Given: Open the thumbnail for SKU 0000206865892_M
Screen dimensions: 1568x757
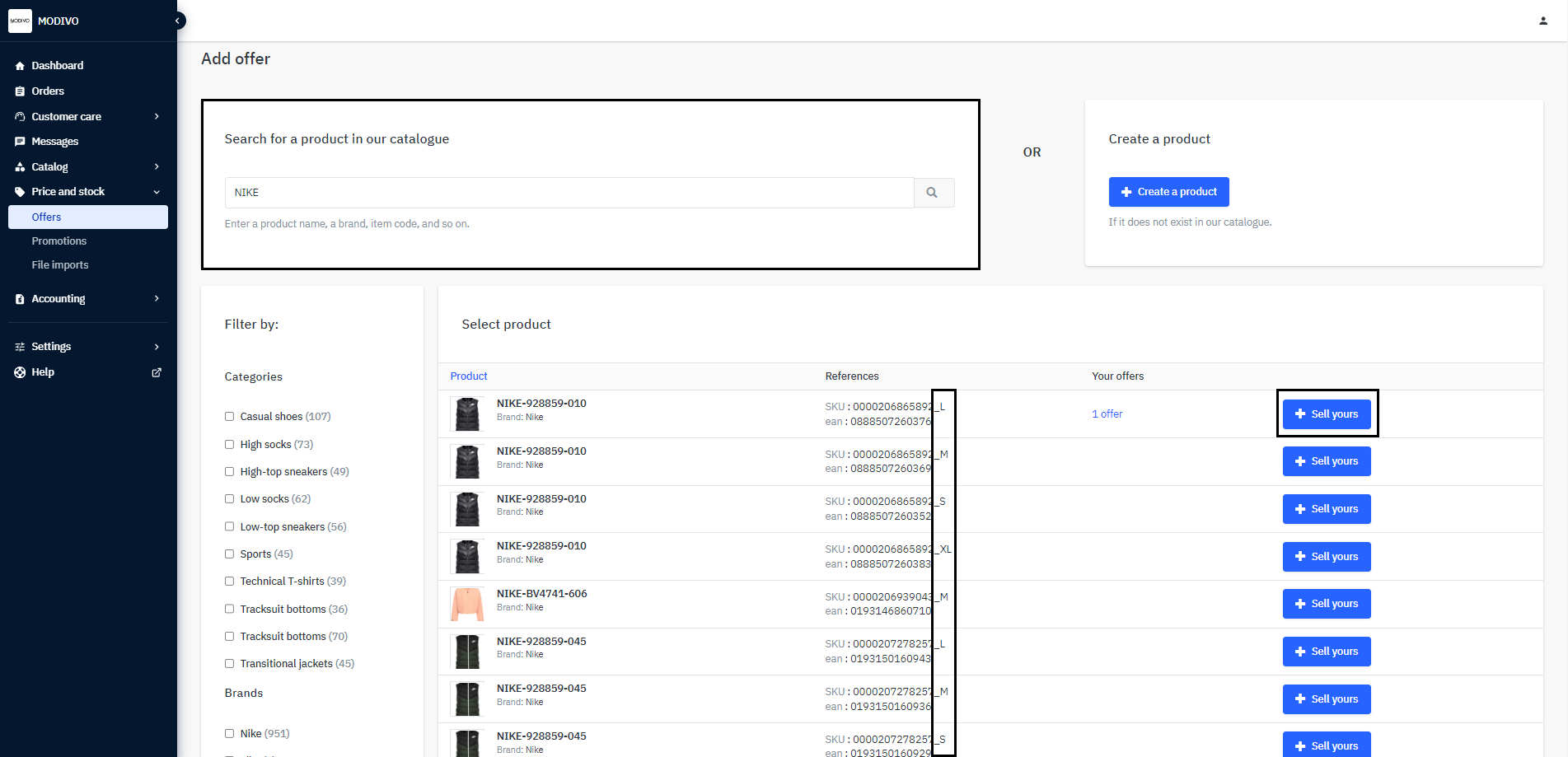Looking at the screenshot, I should click(467, 462).
